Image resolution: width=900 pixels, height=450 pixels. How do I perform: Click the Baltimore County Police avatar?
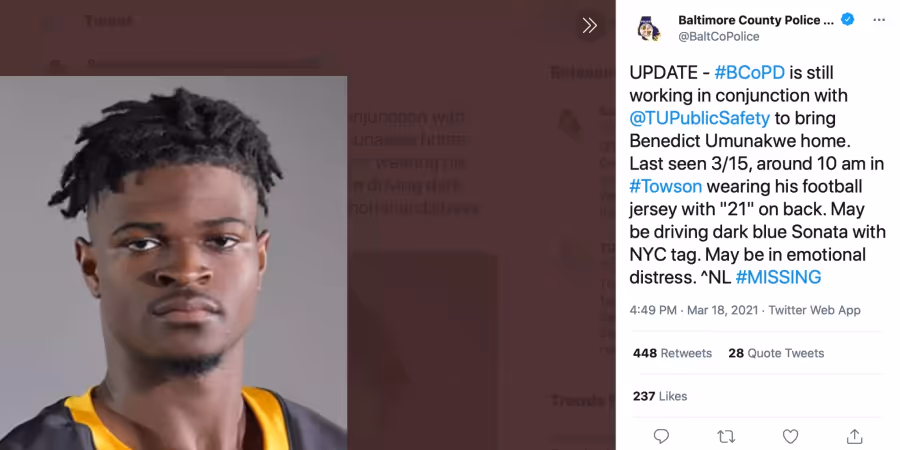click(x=649, y=28)
